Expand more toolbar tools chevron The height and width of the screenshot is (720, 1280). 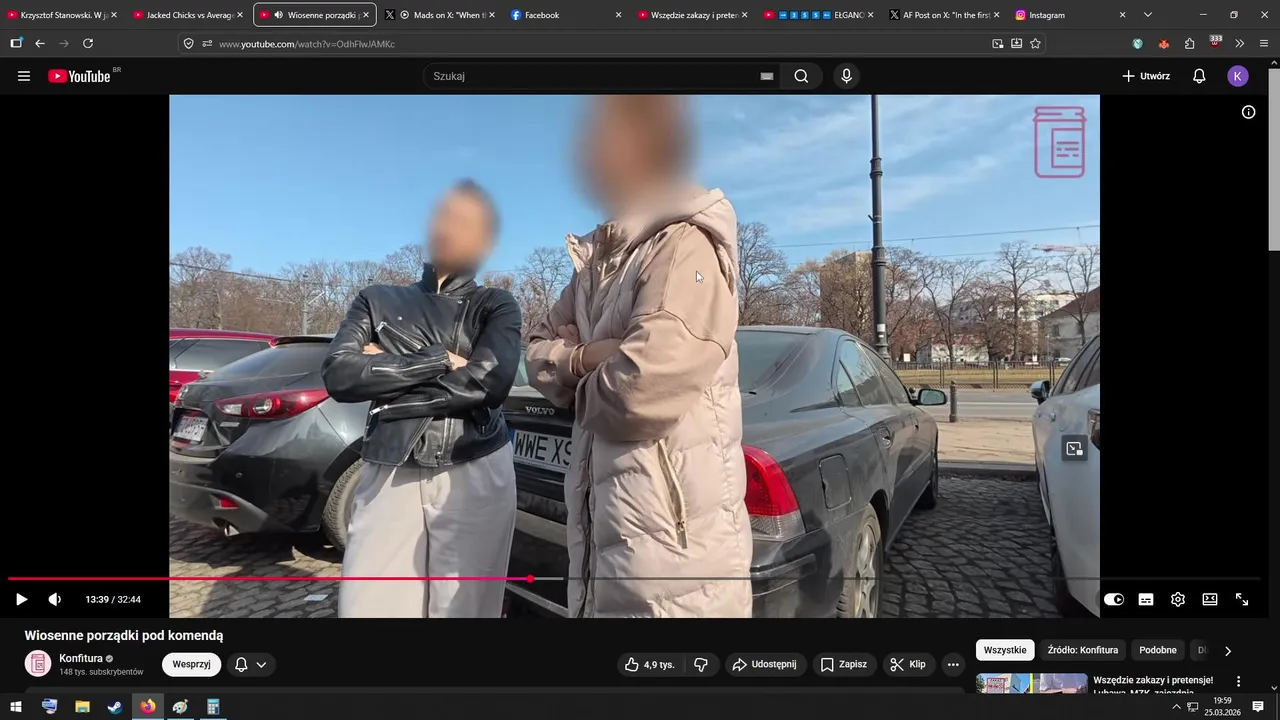(x=1240, y=43)
